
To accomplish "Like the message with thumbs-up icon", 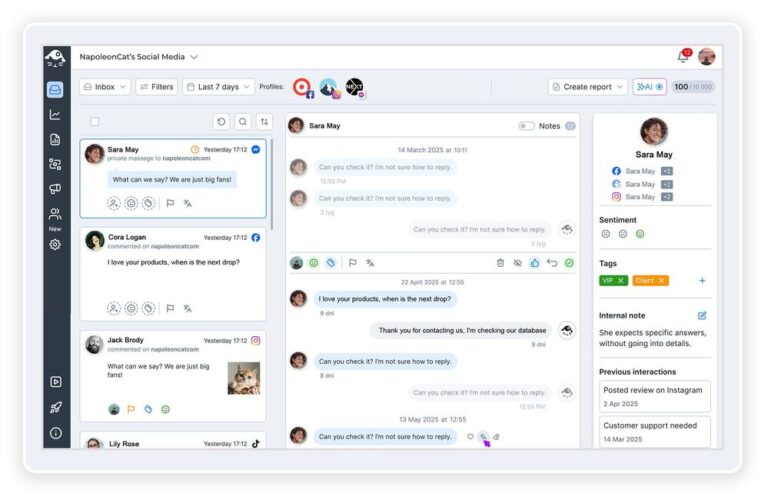I will [x=535, y=263].
